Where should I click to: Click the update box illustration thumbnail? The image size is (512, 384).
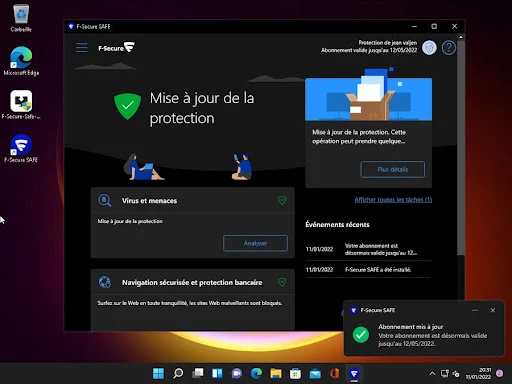click(x=369, y=95)
